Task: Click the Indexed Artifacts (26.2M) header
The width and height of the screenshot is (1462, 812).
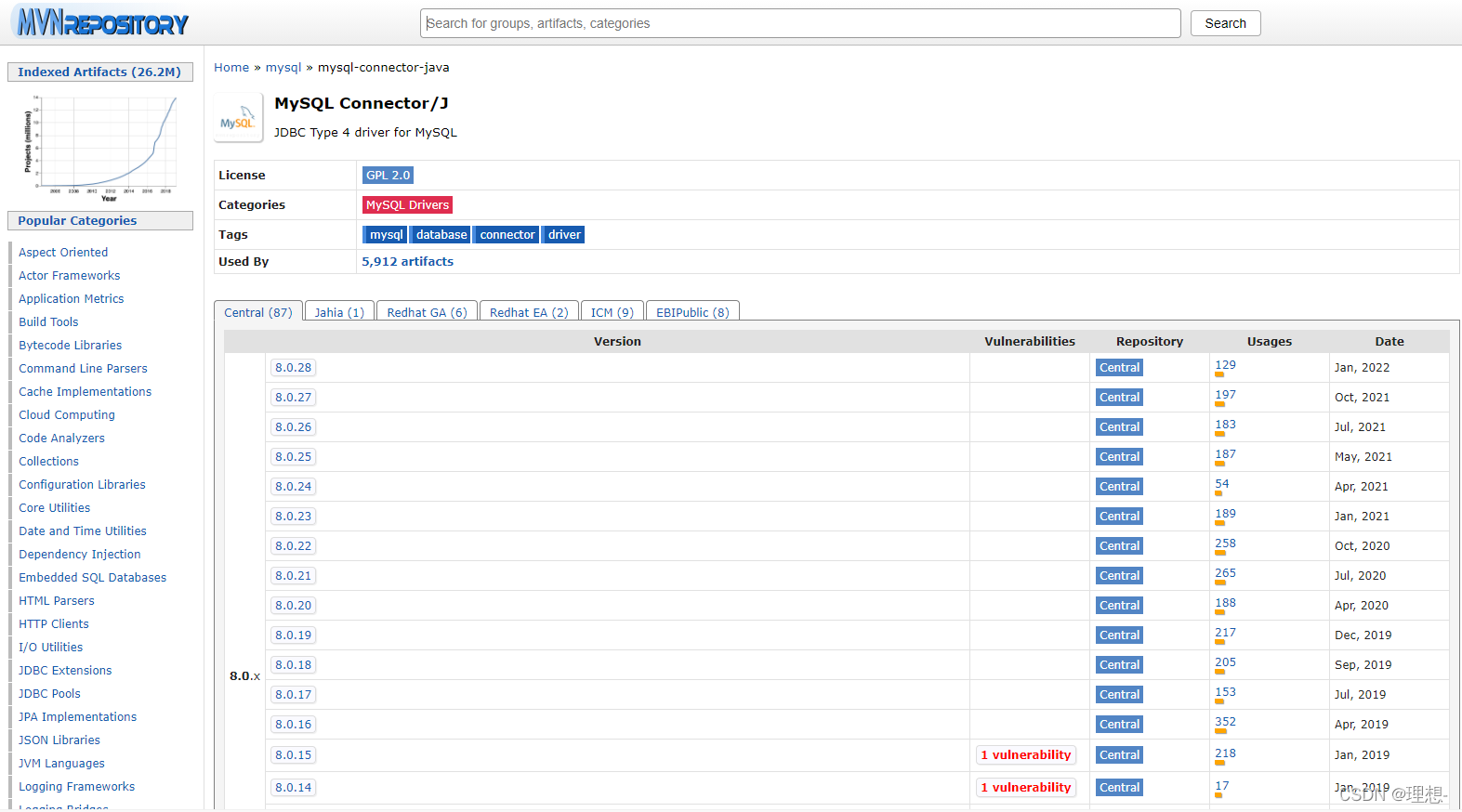Action: [100, 72]
